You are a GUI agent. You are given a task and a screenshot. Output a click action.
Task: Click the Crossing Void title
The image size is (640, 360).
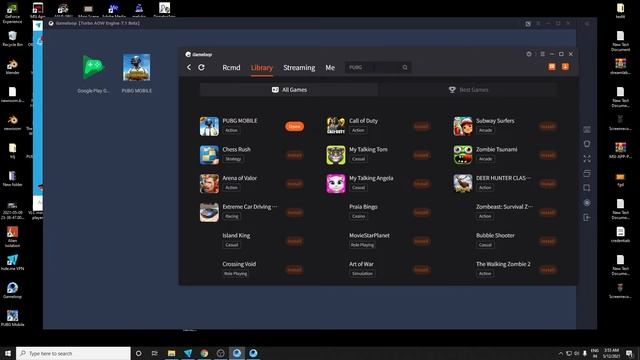pos(239,264)
